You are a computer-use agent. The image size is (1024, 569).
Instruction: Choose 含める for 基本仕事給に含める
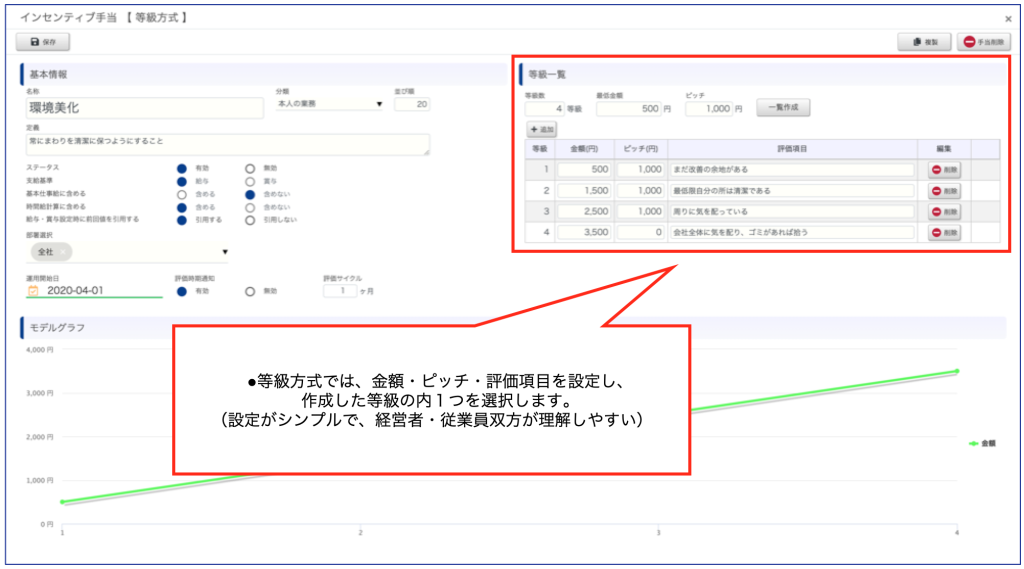point(182,193)
